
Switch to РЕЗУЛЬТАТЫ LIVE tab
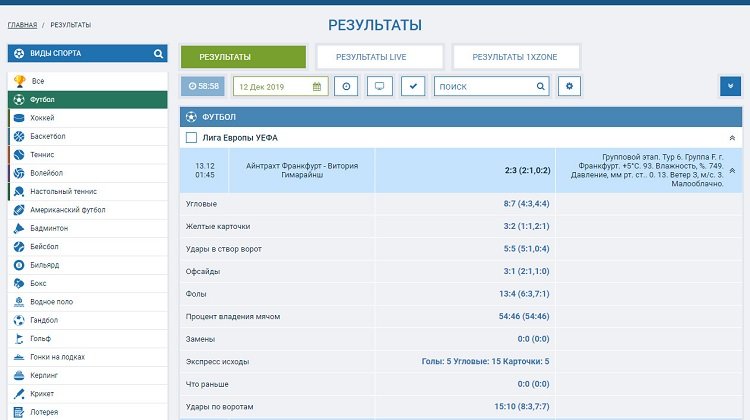pos(380,57)
